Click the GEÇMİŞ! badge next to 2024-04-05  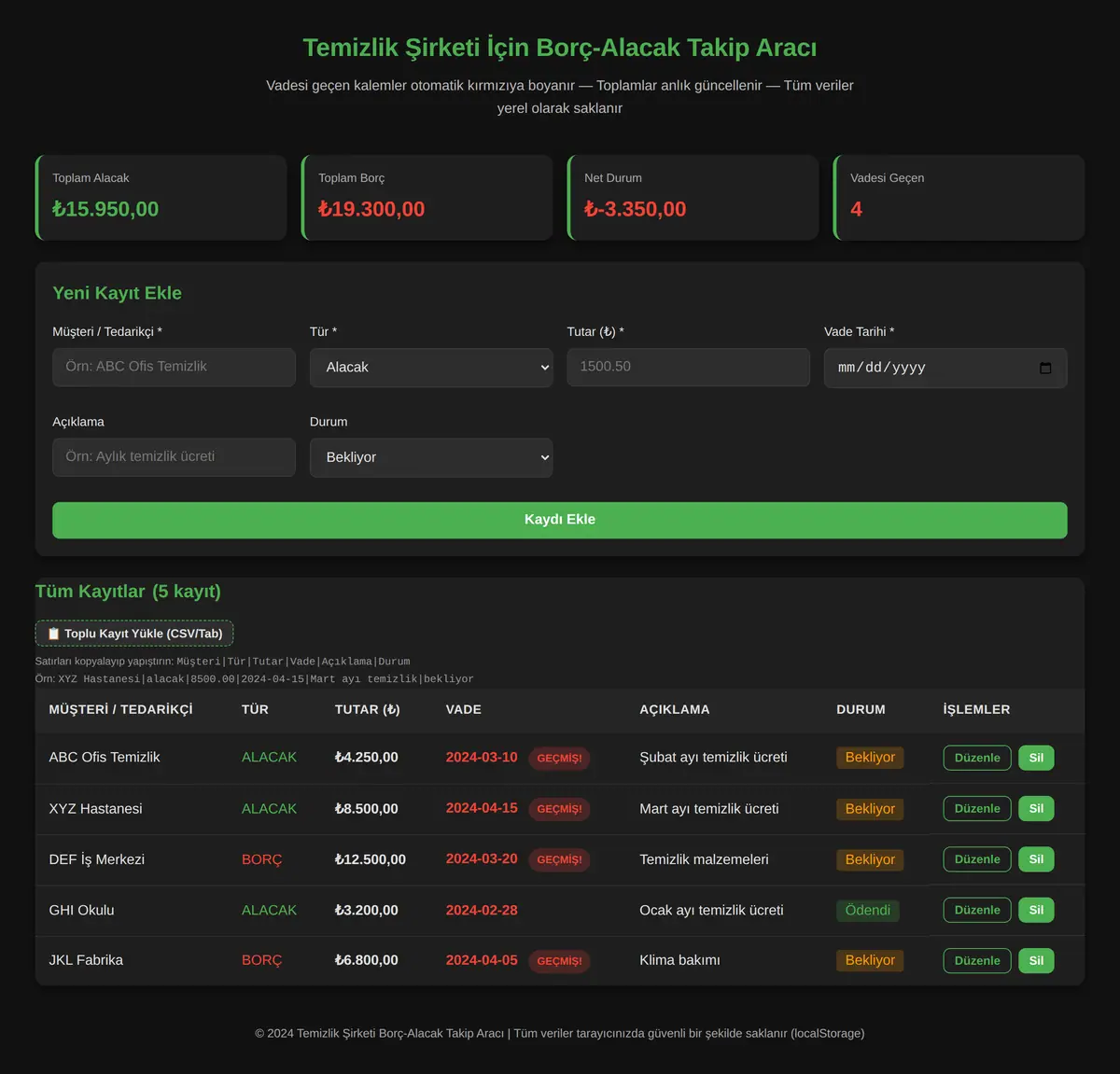[x=559, y=961]
